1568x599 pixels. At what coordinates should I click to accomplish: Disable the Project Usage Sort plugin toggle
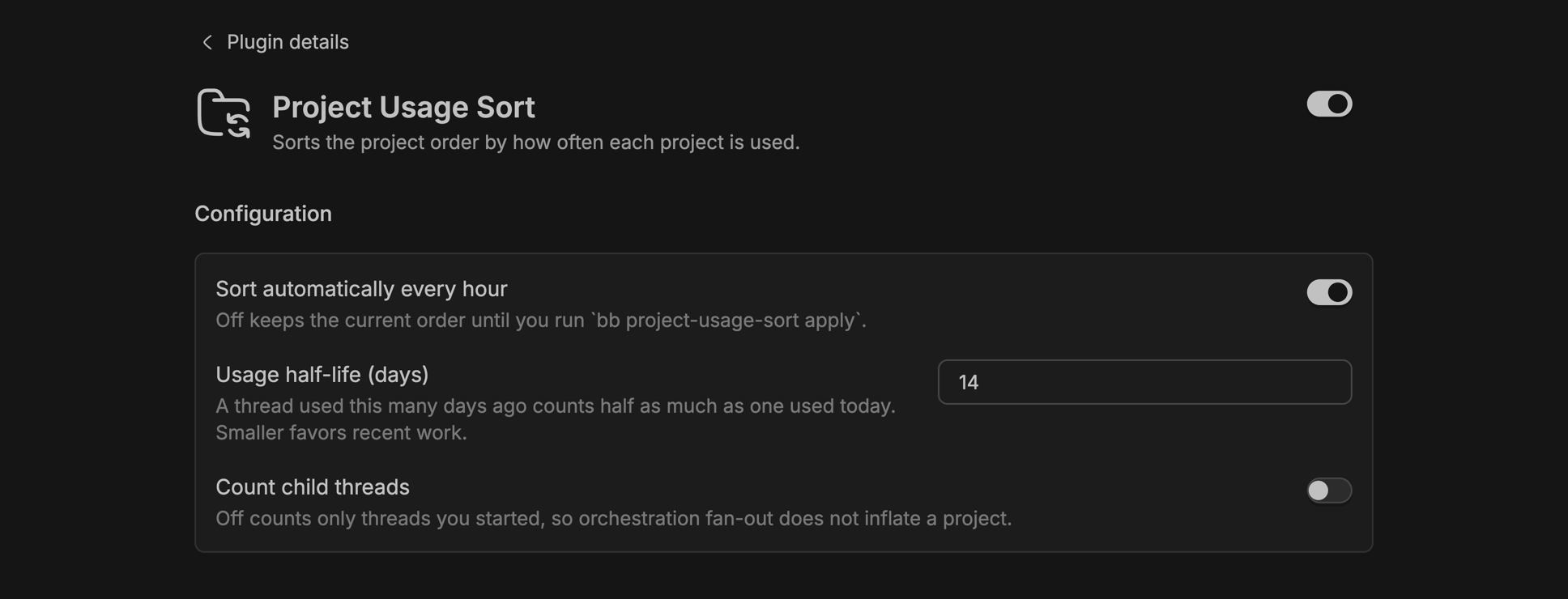tap(1329, 104)
